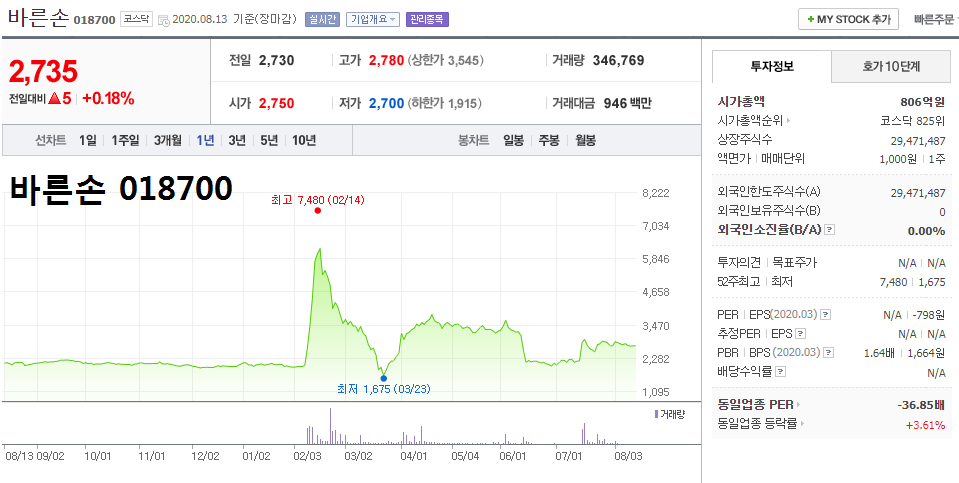Click the 상장주식수 label
959x483 pixels.
coord(744,140)
